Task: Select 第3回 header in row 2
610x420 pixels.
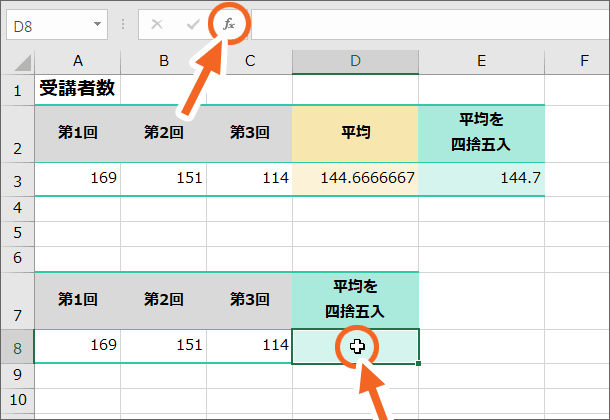Action: pos(250,134)
